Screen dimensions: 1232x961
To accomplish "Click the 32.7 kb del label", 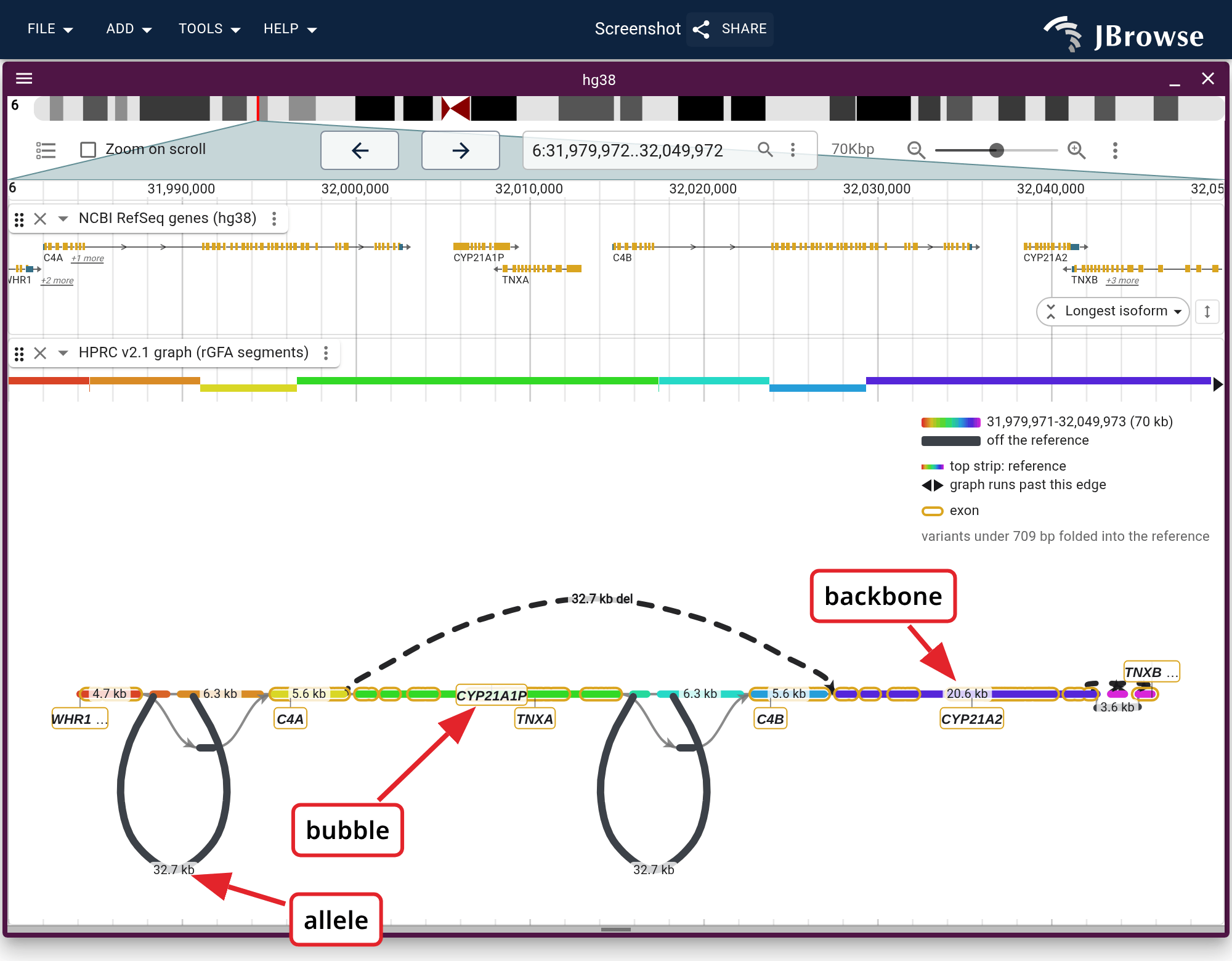I will (602, 599).
